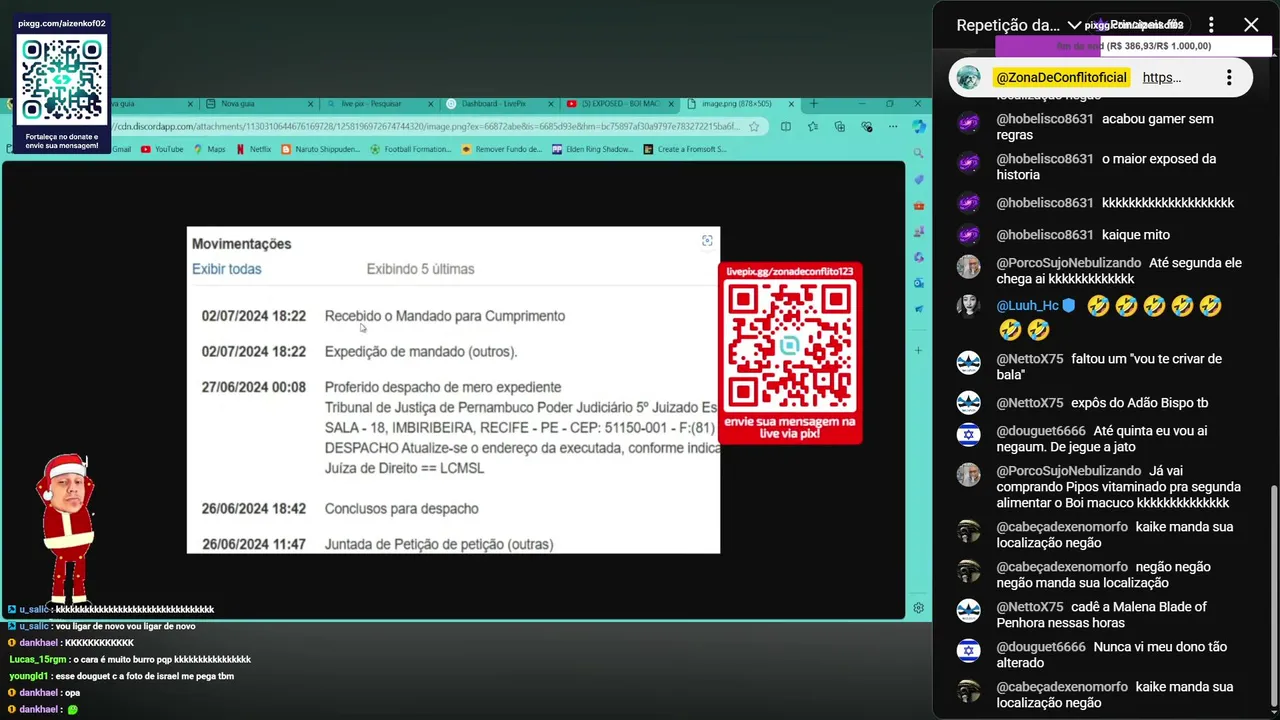Image resolution: width=1280 pixels, height=720 pixels.
Task: Close the 'image.png (878×505)' tab
Action: click(x=791, y=103)
